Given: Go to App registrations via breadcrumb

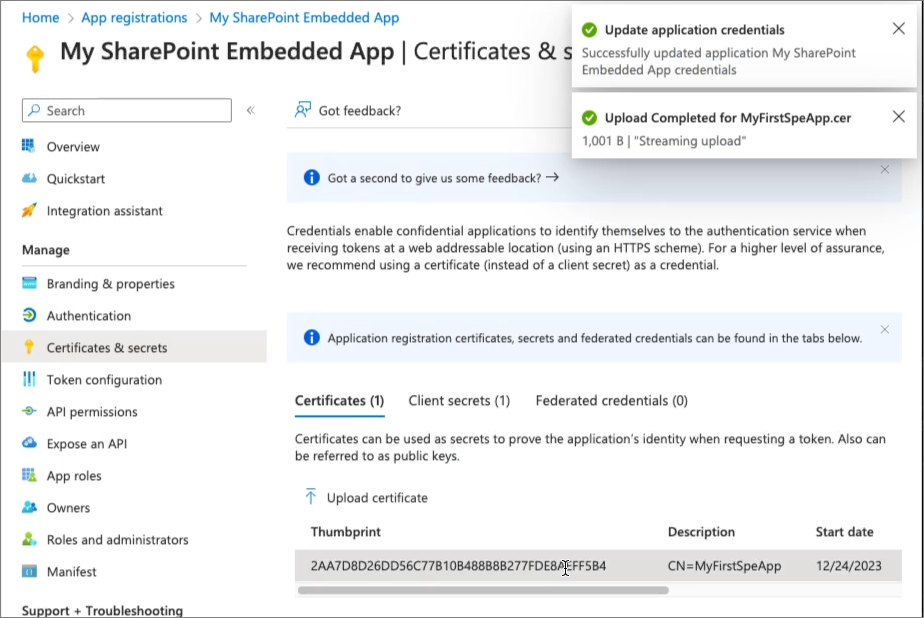Looking at the screenshot, I should (x=134, y=17).
